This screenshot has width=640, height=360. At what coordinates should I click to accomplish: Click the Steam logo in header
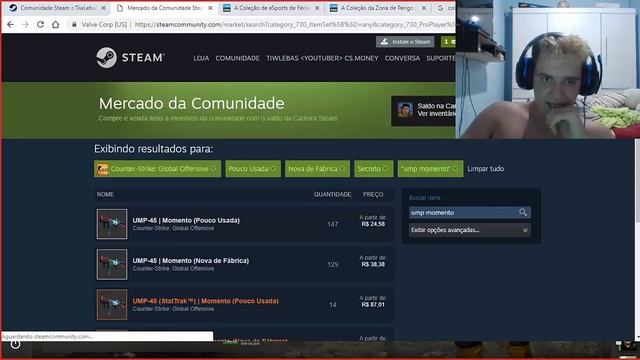[130, 58]
